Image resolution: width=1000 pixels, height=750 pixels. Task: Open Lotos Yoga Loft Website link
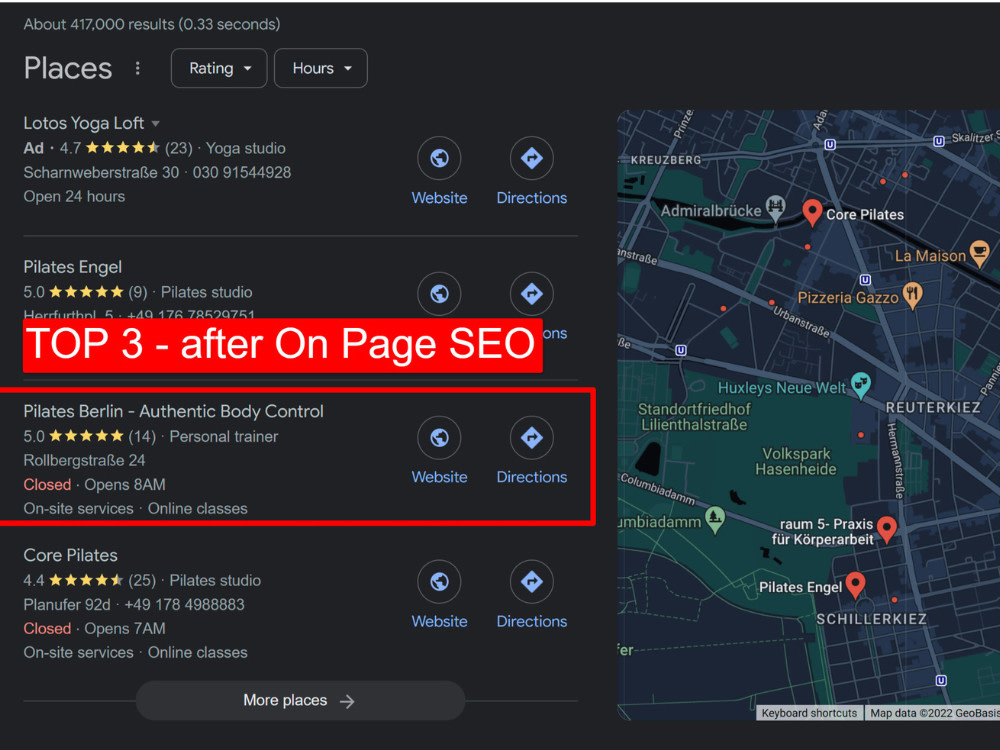tap(439, 198)
